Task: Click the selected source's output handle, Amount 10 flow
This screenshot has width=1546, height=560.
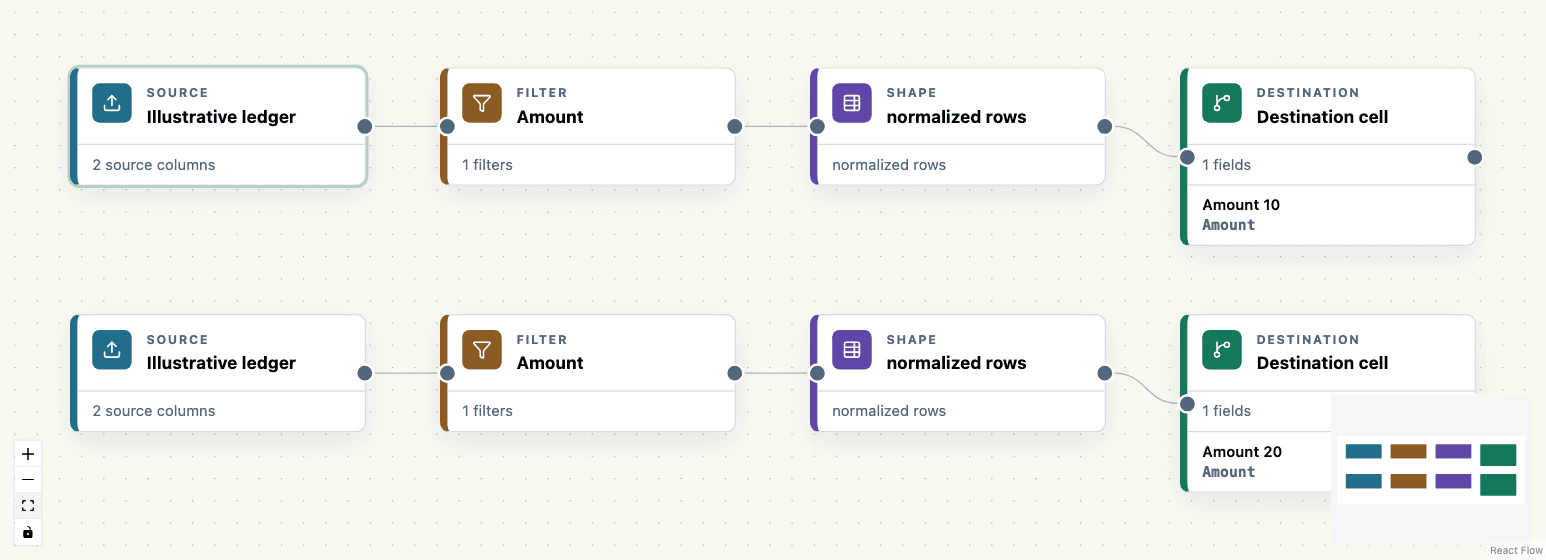Action: coord(365,126)
